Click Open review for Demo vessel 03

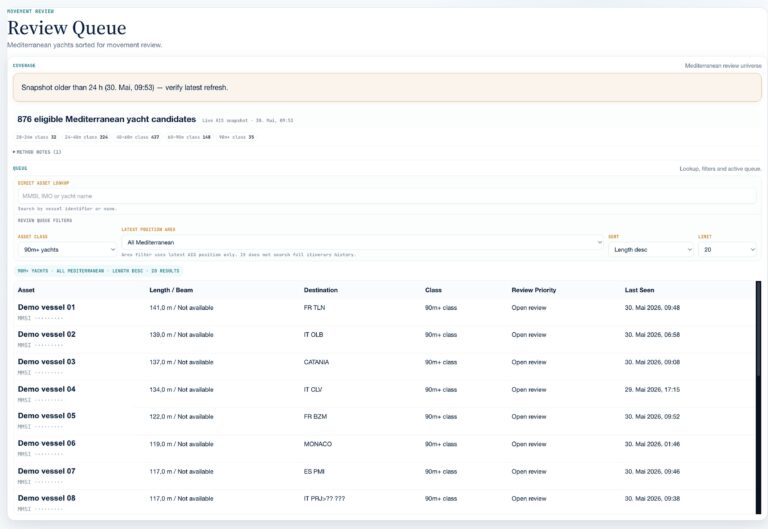[528, 362]
